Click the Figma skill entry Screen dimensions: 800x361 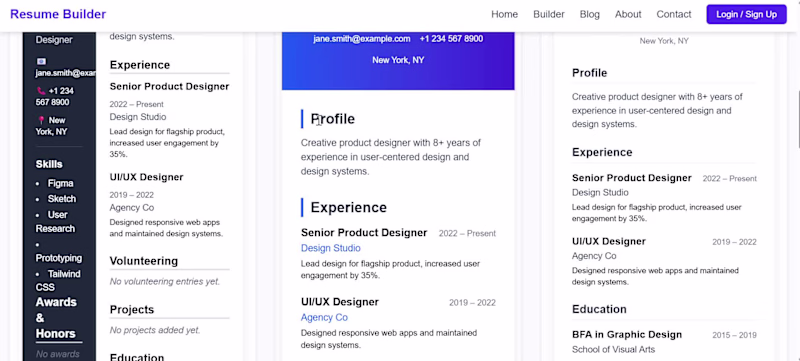pyautogui.click(x=60, y=184)
